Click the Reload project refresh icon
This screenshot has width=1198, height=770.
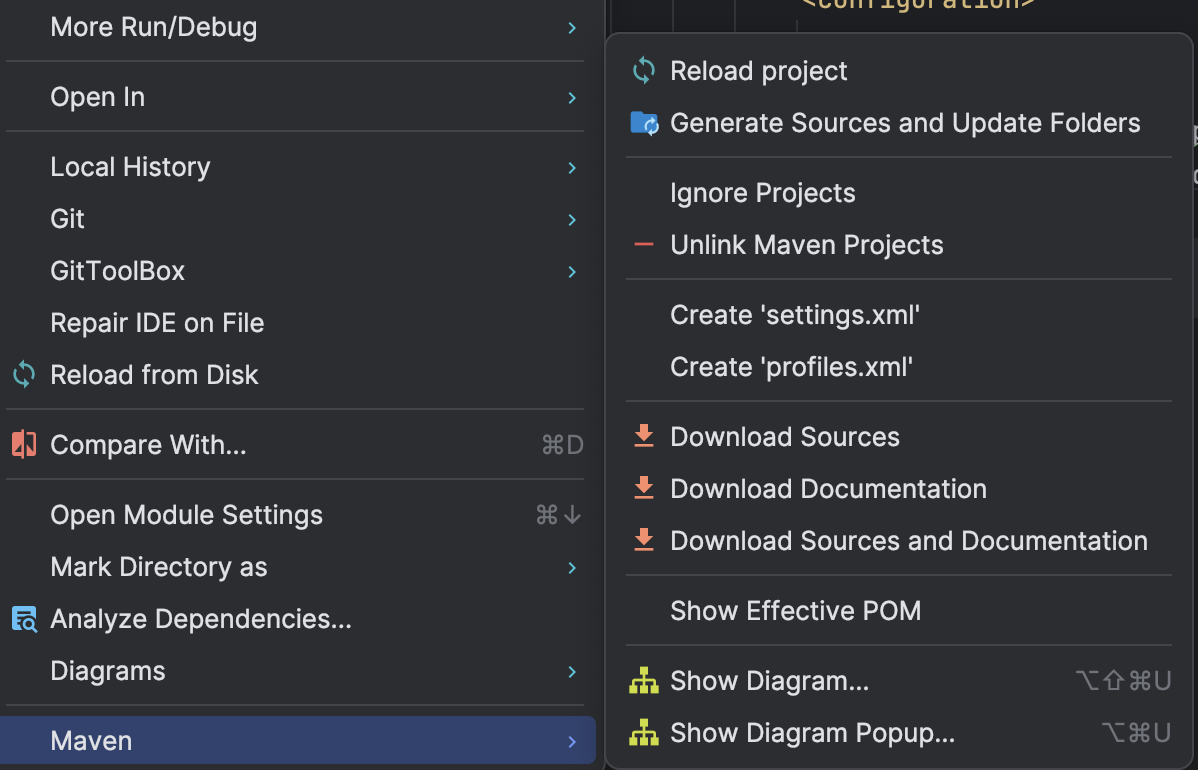coord(644,71)
